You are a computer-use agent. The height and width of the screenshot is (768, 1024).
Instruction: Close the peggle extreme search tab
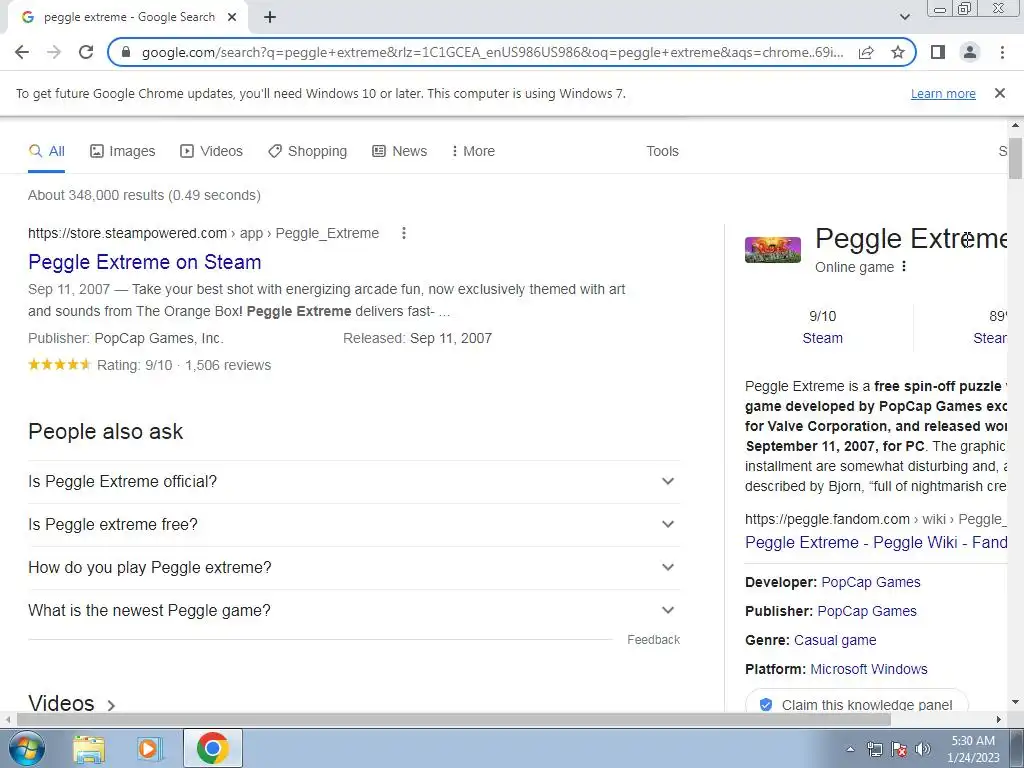232,17
